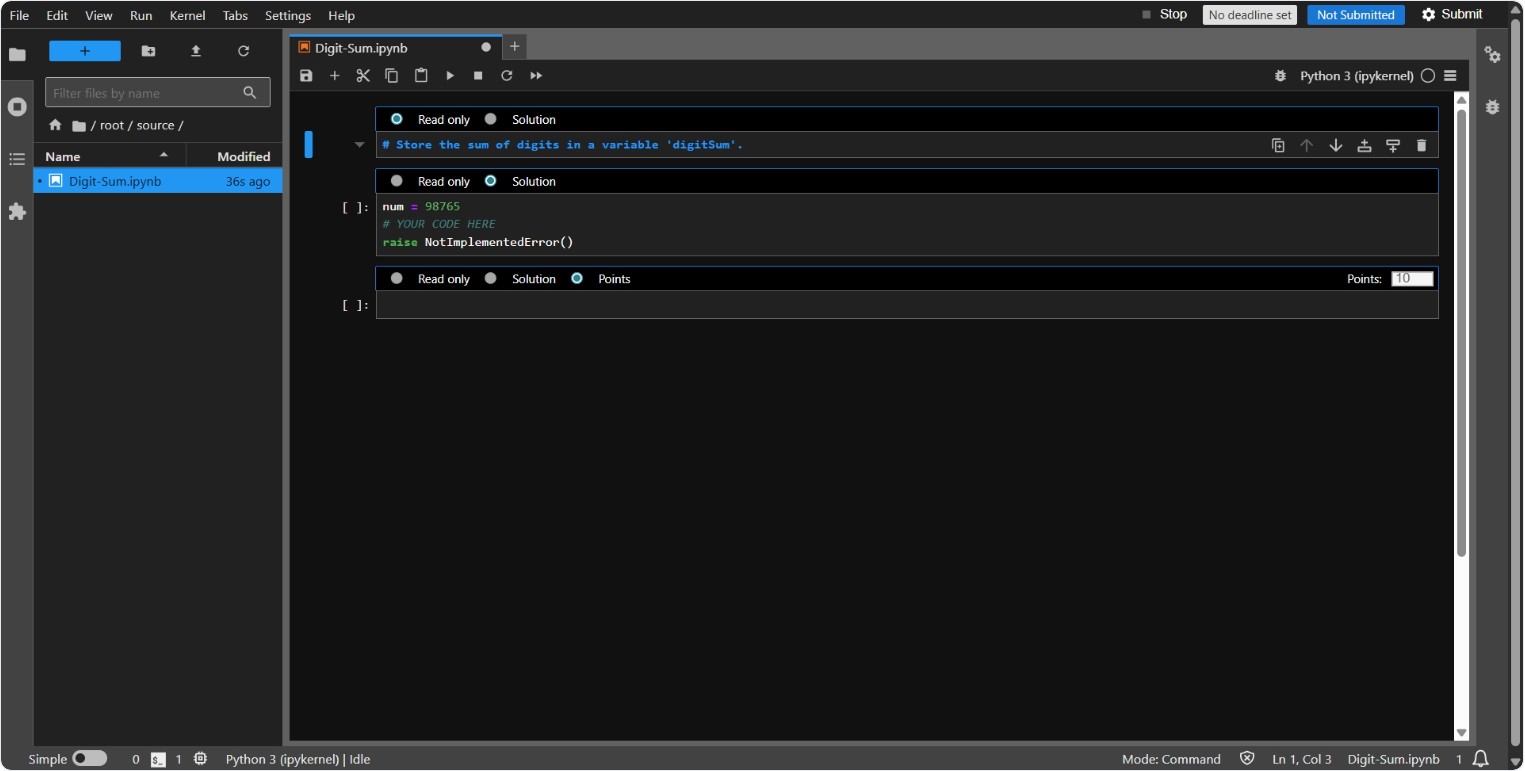Viewport: 1525px width, 771px height.
Task: Open the notebook trust shield icon
Action: tap(1247, 759)
